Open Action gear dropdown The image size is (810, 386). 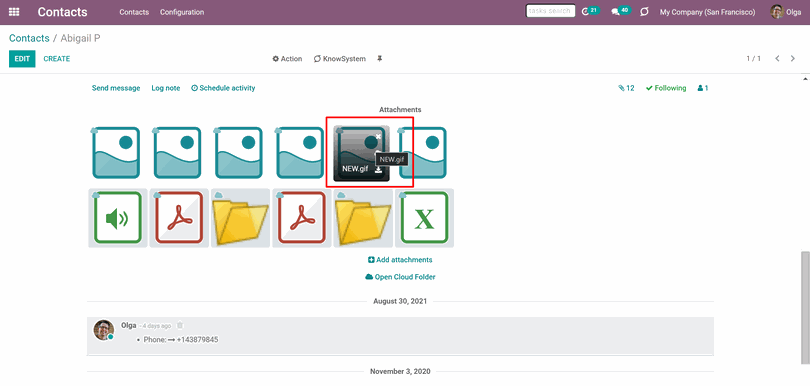(x=287, y=59)
